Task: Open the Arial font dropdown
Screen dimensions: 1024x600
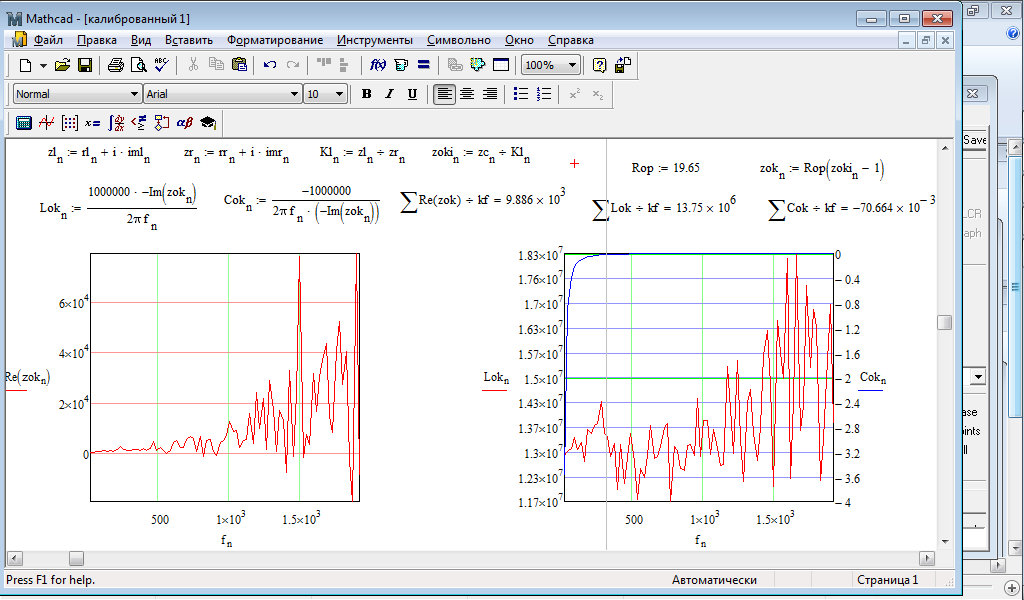Action: tap(294, 94)
